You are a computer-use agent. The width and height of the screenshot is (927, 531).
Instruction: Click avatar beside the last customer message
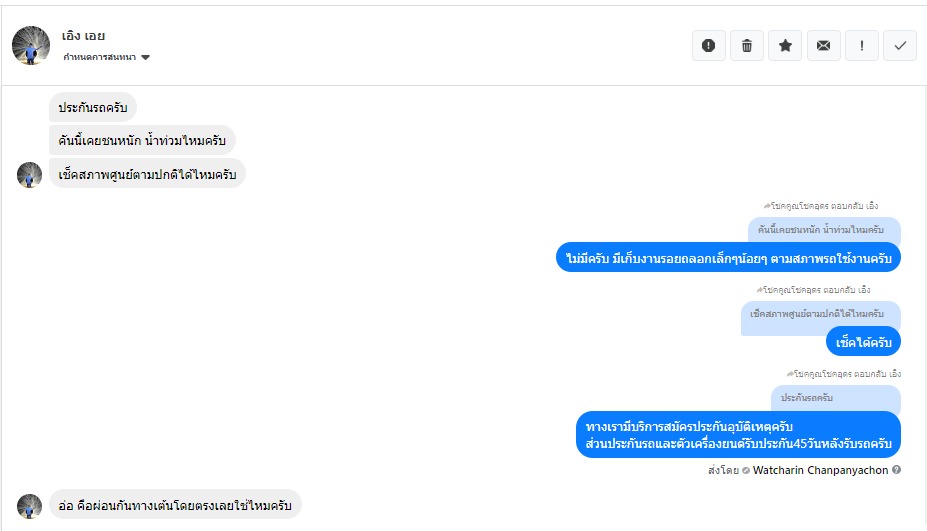click(30, 505)
